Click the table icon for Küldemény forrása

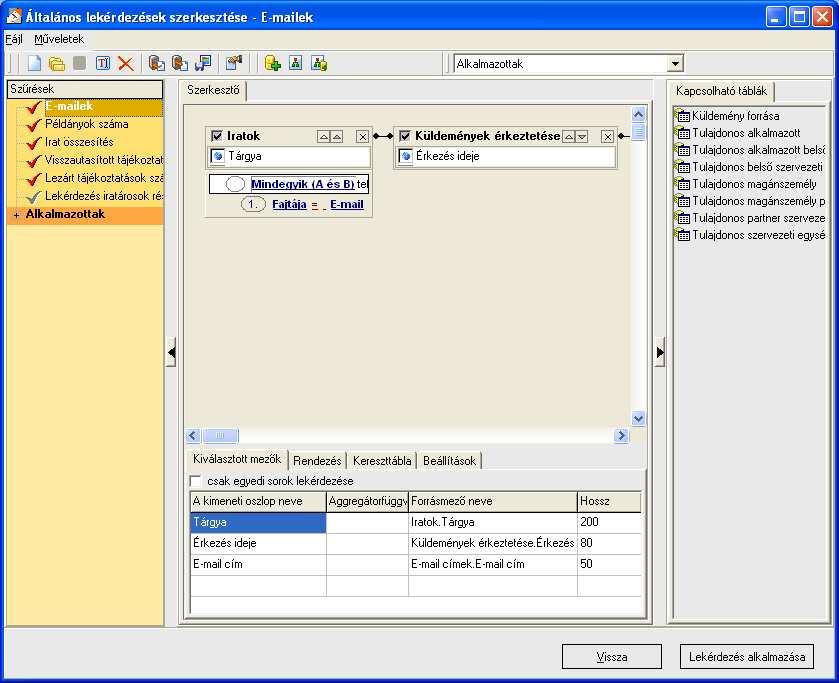pos(682,116)
